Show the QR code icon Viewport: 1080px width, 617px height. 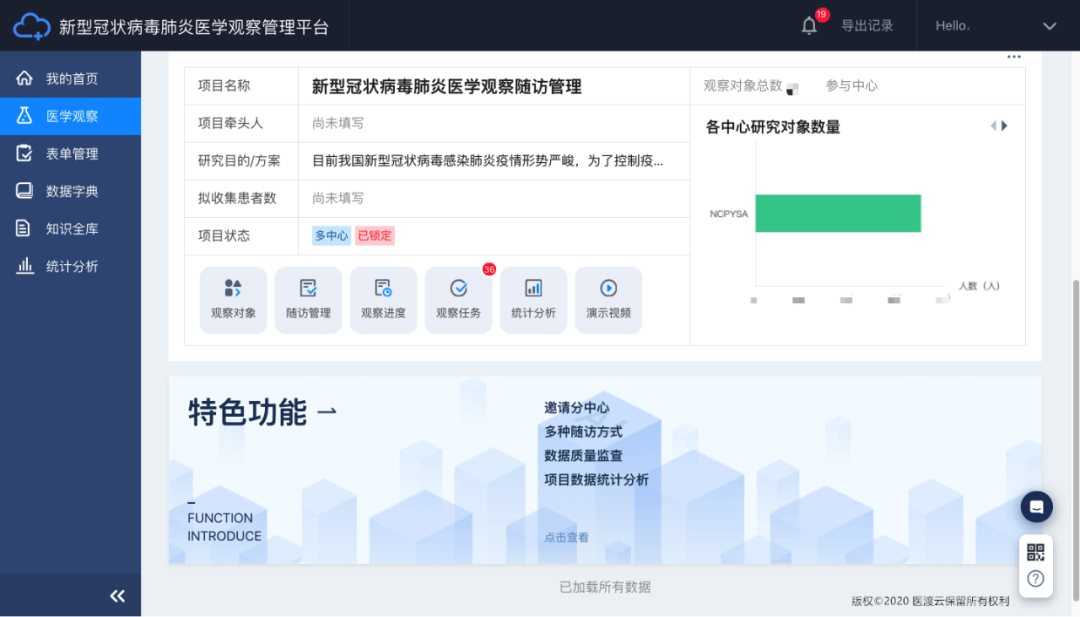click(1035, 551)
